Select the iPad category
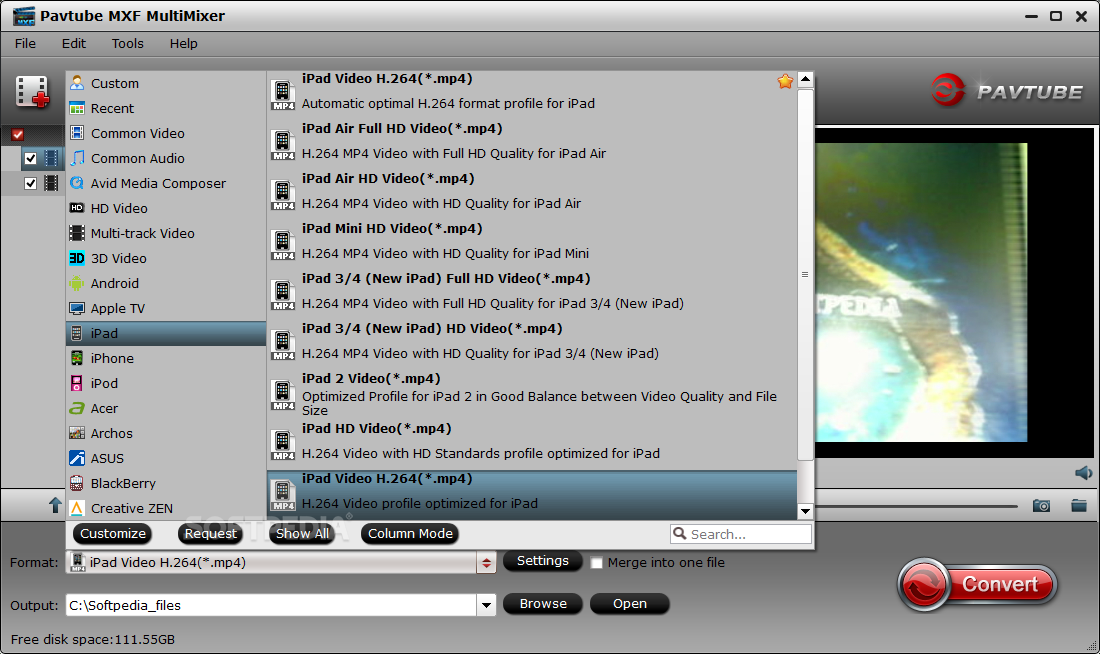Screen dimensions: 1100x654 point(166,333)
